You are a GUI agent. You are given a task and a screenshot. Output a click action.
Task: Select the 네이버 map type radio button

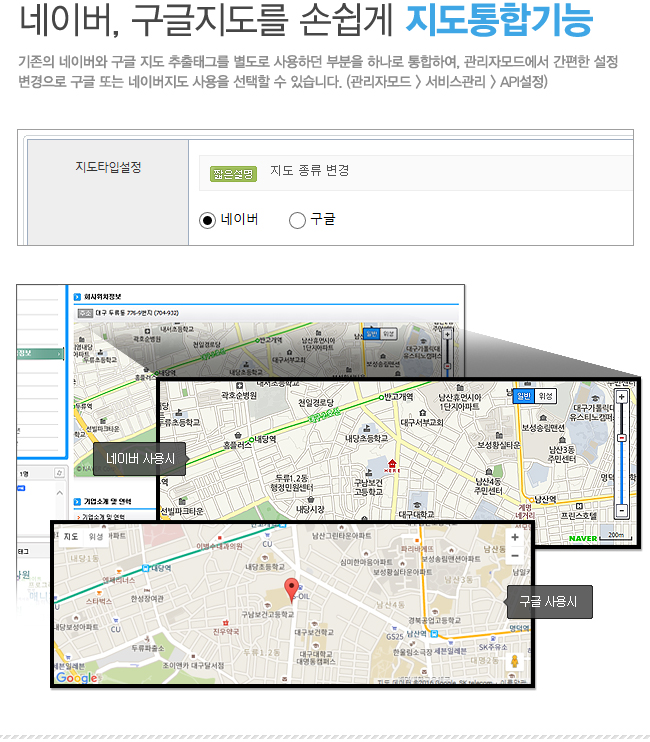(x=207, y=221)
